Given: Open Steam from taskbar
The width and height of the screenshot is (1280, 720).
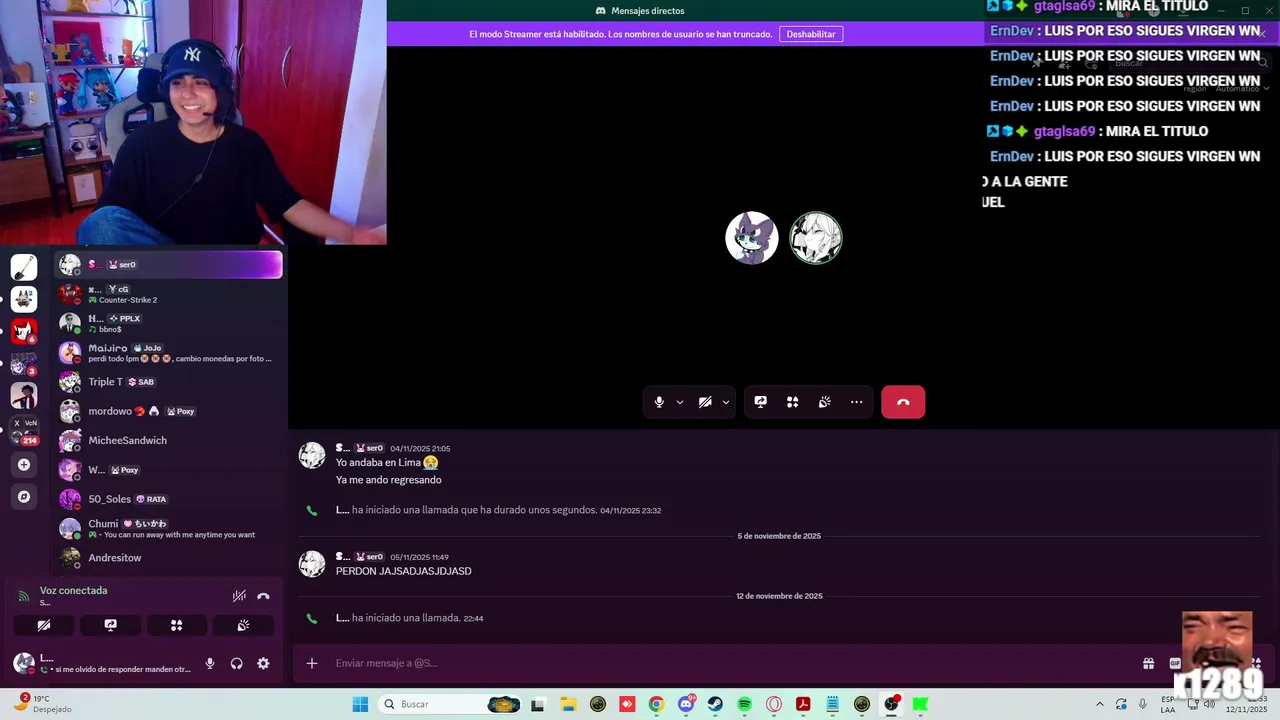Looking at the screenshot, I should [715, 704].
